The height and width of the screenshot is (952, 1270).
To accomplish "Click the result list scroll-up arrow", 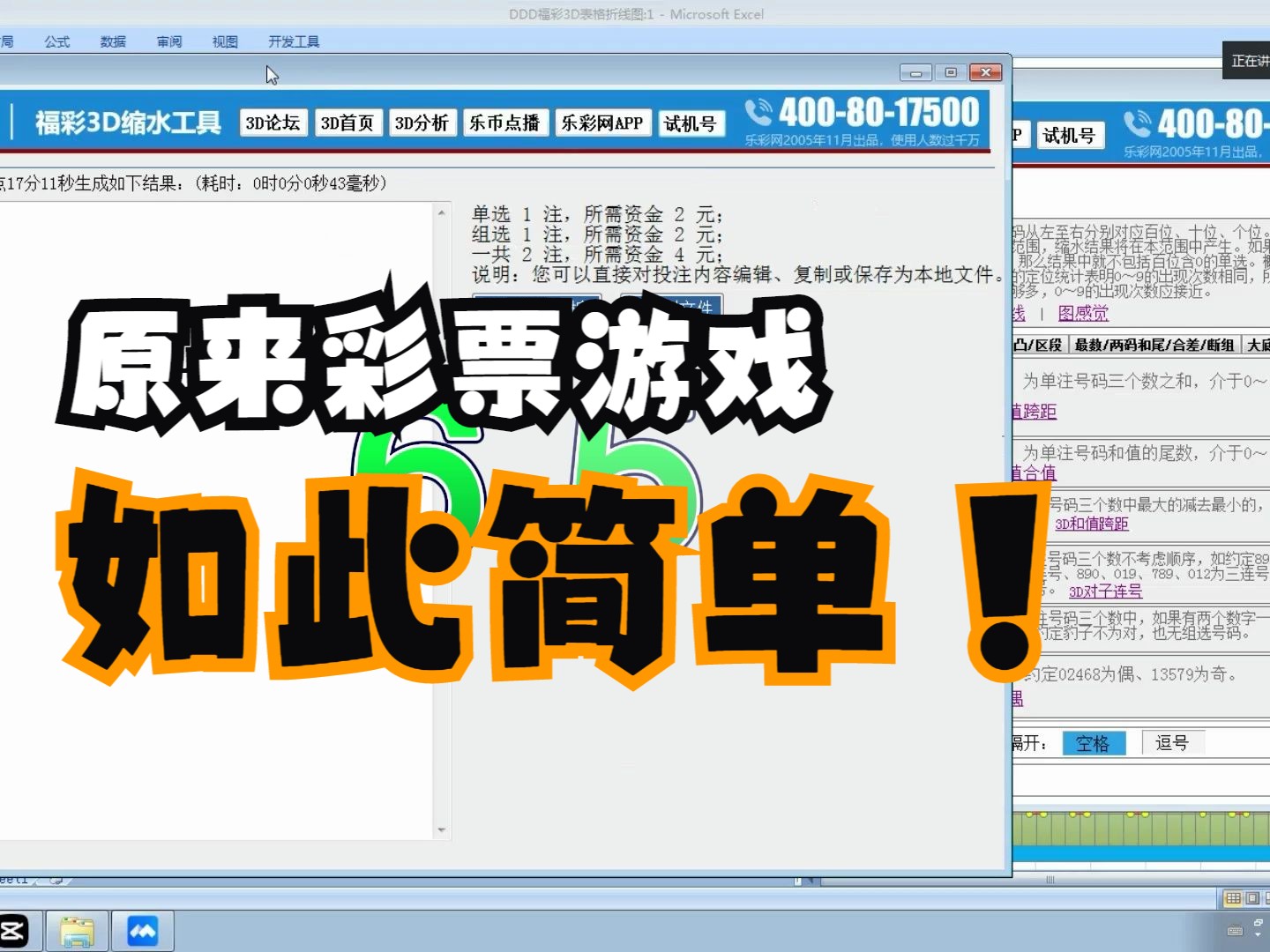I will tap(442, 212).
